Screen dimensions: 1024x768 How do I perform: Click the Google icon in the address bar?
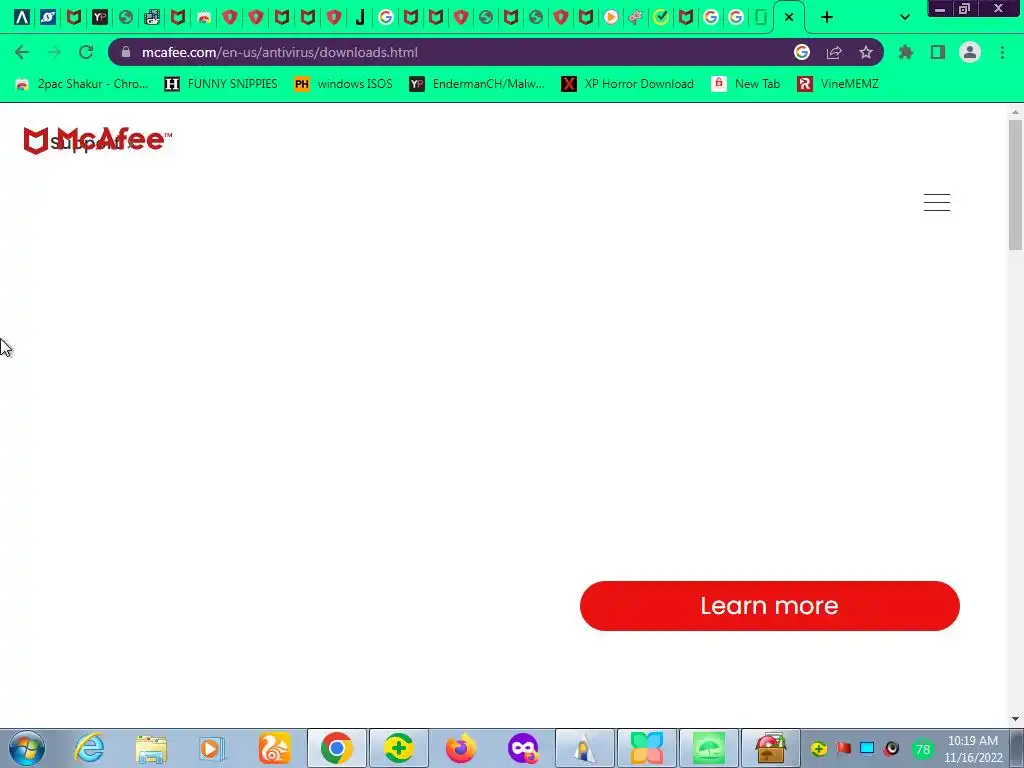(802, 52)
